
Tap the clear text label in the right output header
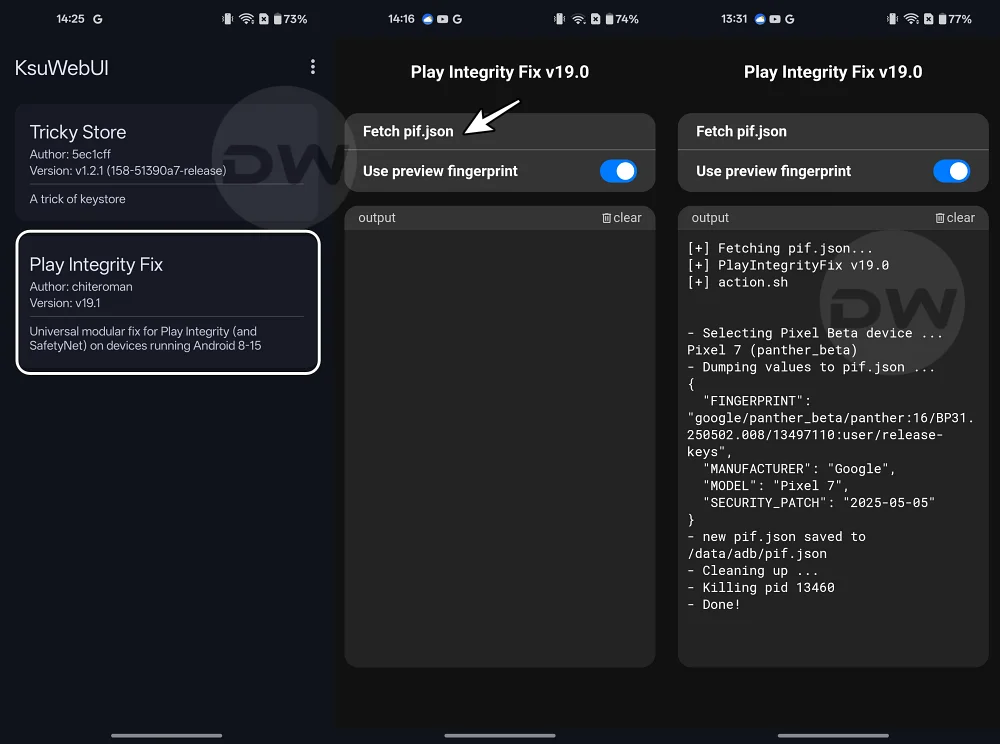point(960,217)
